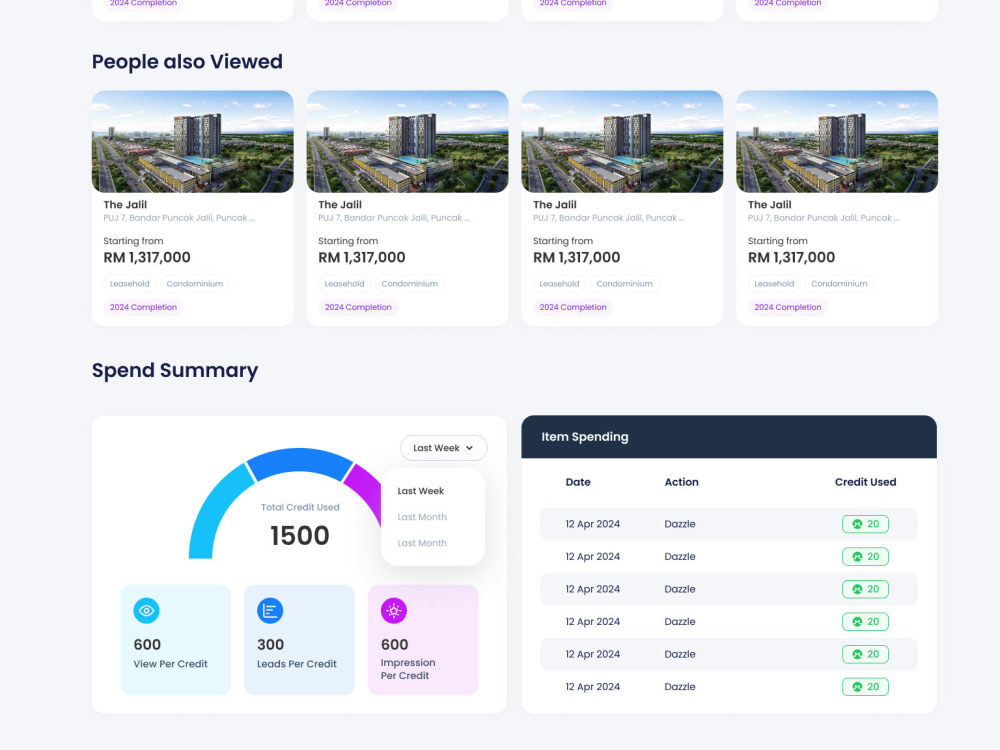This screenshot has height=750, width=1000.
Task: Select the 300 Leads Per Credit card
Action: click(x=299, y=640)
